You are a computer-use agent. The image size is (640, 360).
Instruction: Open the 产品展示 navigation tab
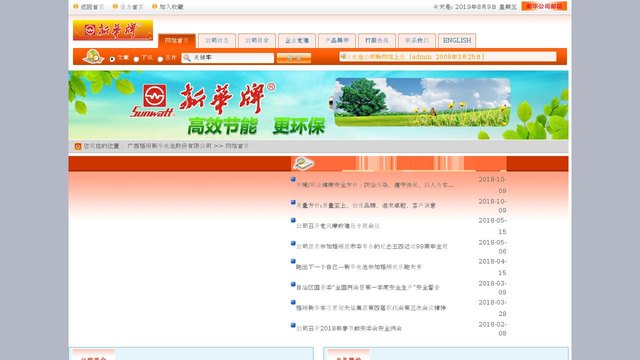(337, 40)
